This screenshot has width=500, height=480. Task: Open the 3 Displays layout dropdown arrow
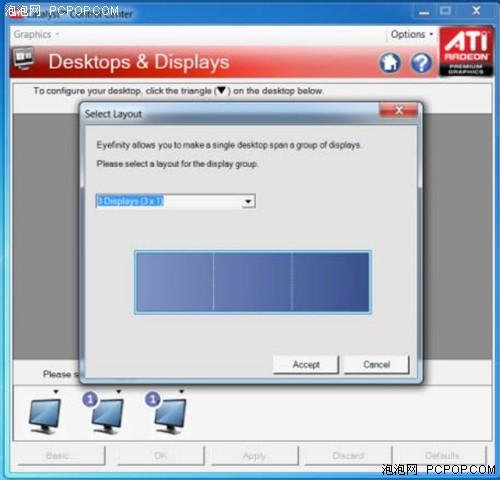[x=248, y=201]
